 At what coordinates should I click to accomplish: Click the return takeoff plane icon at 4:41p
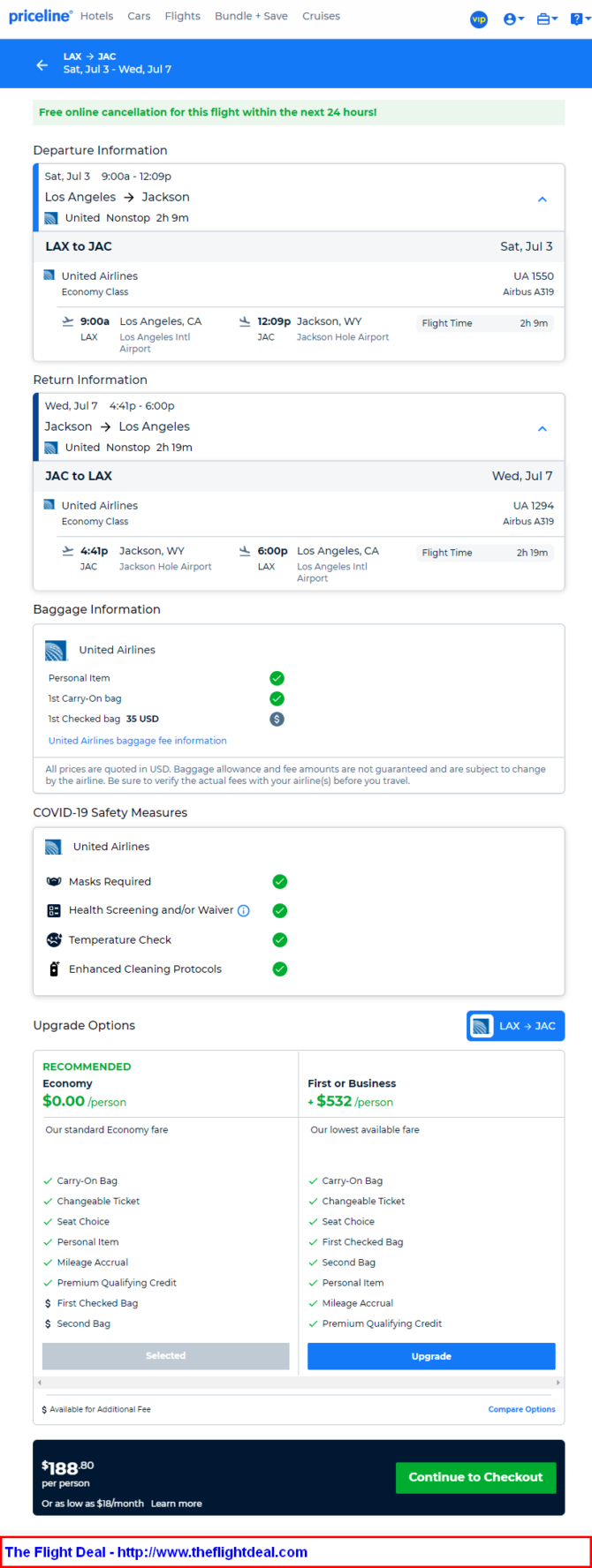[x=68, y=551]
